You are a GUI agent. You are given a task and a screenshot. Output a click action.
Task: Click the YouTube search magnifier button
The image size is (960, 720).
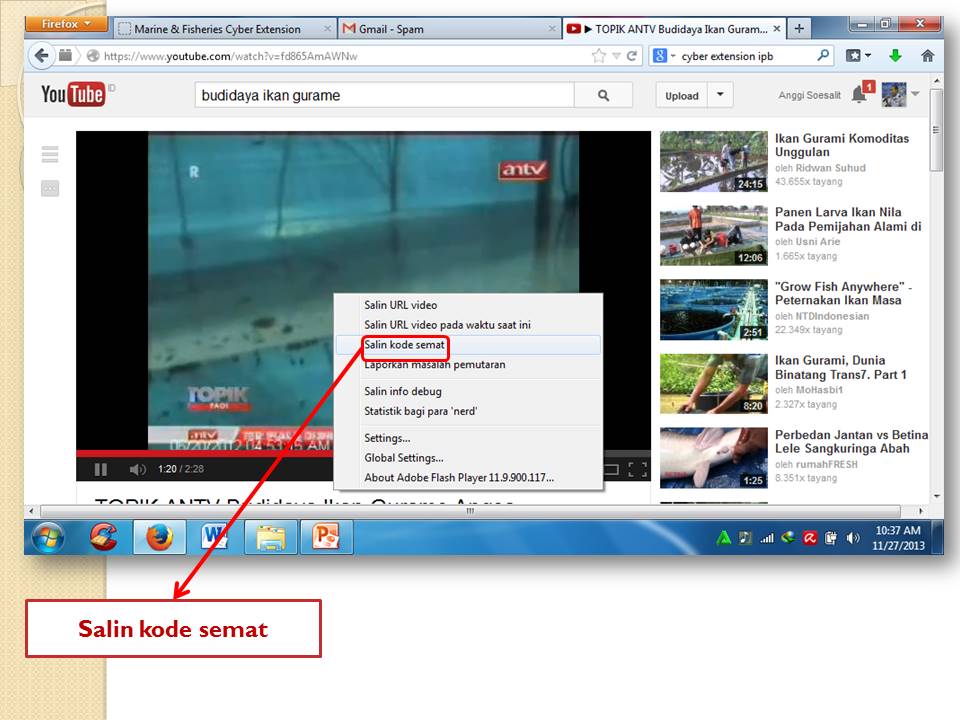603,96
